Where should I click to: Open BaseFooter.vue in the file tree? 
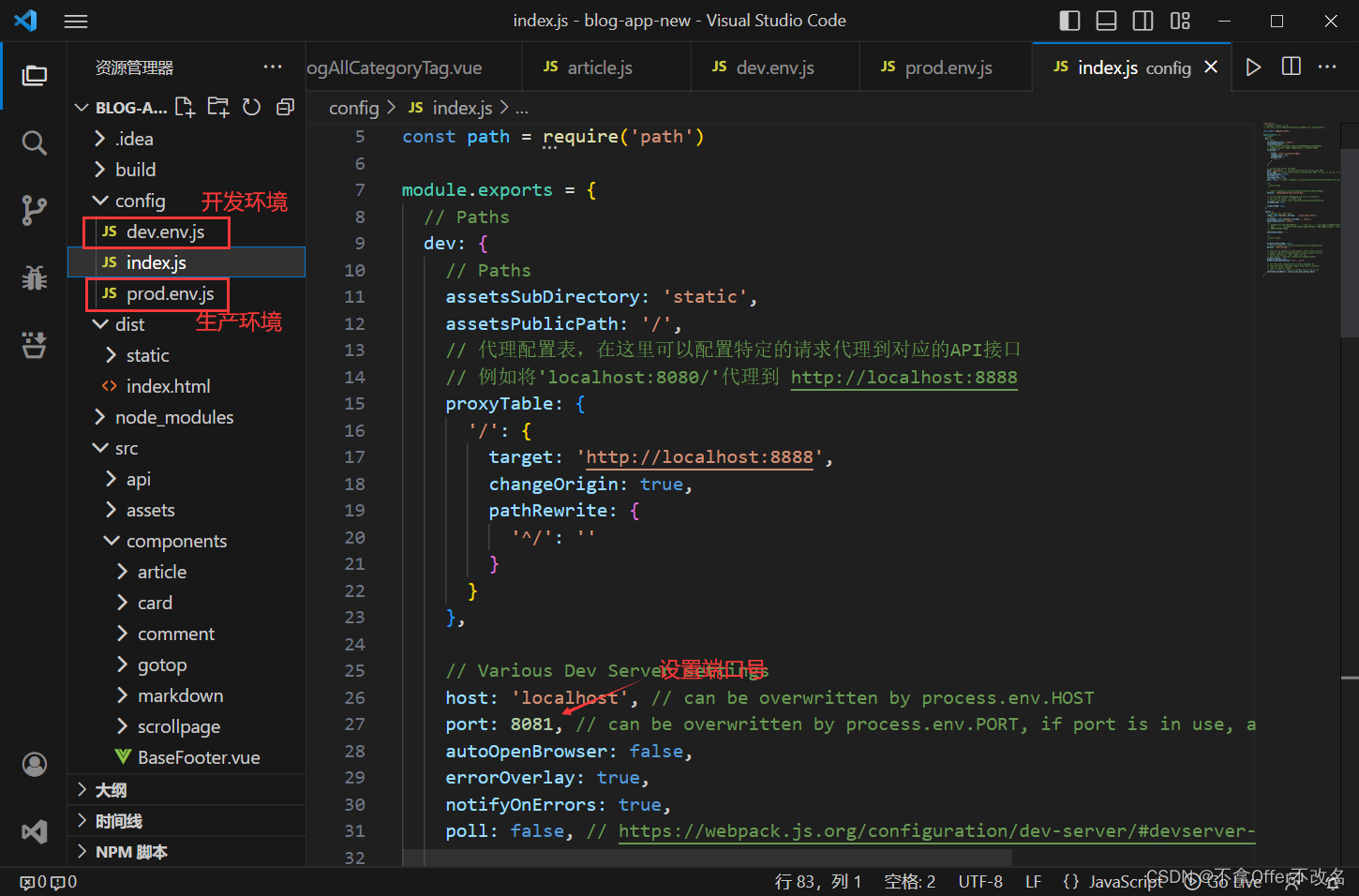click(187, 757)
